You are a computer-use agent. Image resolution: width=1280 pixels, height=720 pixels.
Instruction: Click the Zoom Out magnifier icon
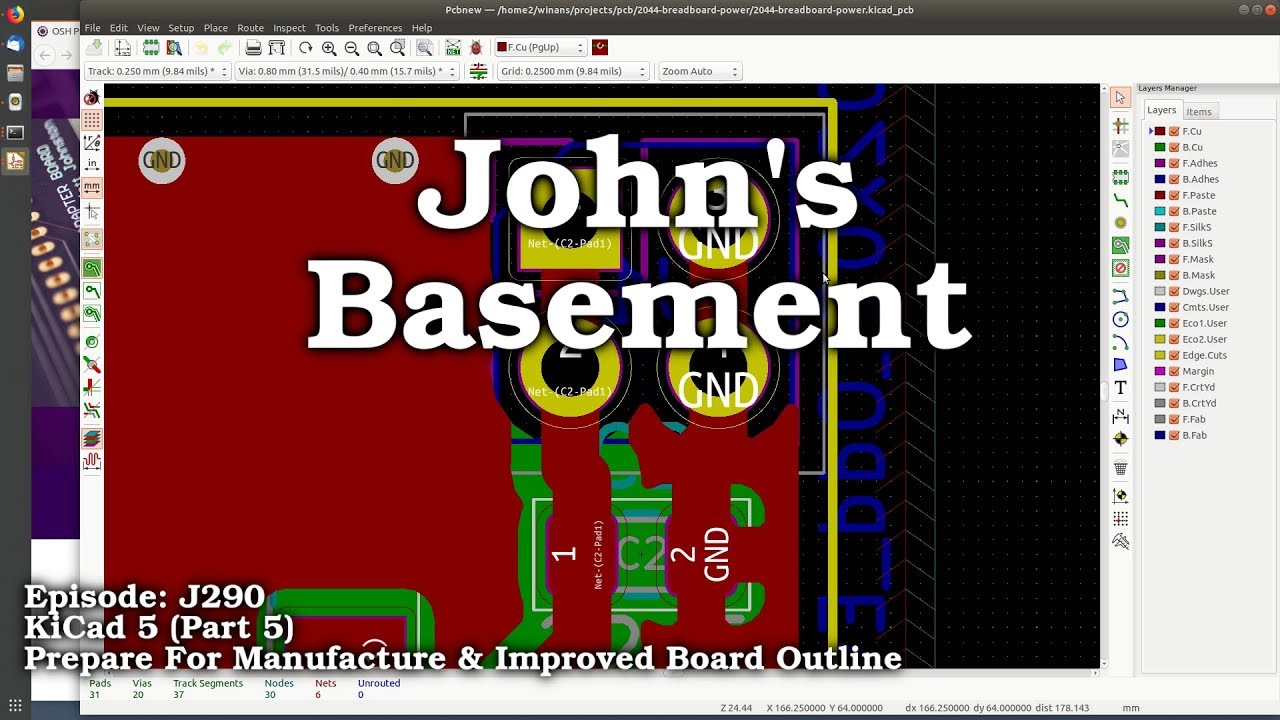(x=352, y=48)
